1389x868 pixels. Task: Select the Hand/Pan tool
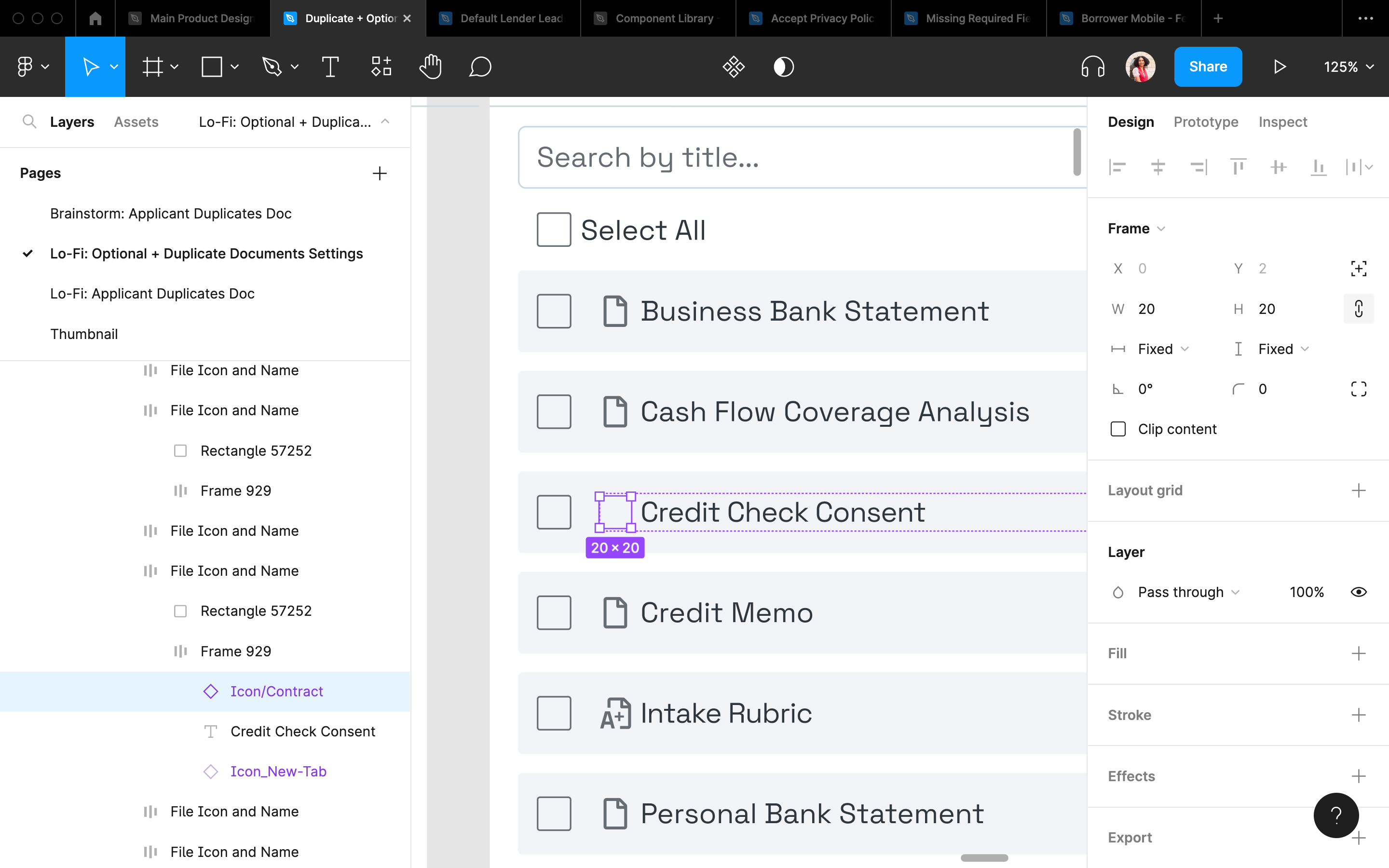(431, 67)
